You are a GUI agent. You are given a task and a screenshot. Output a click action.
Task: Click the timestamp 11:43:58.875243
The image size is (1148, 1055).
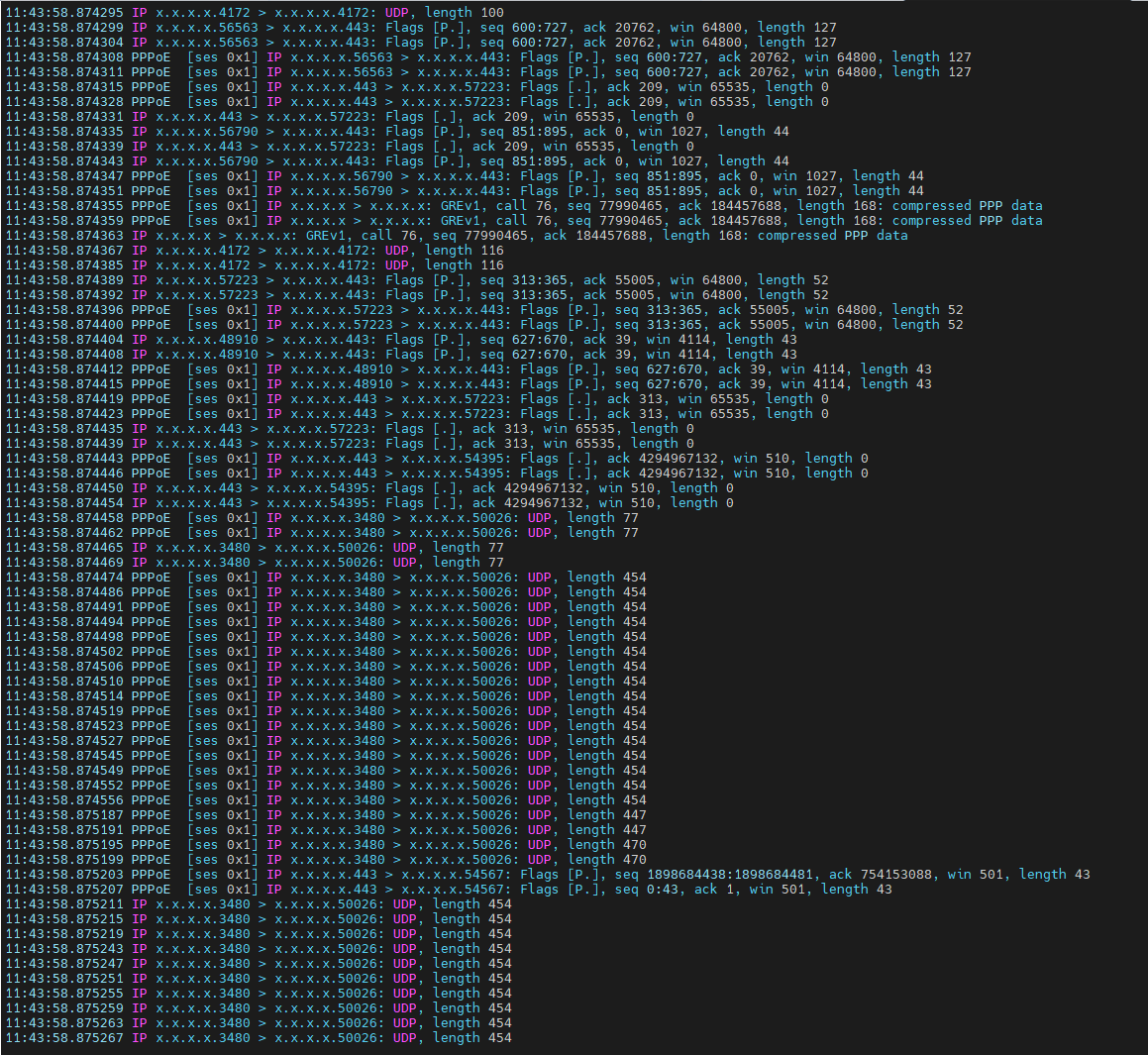click(64, 949)
